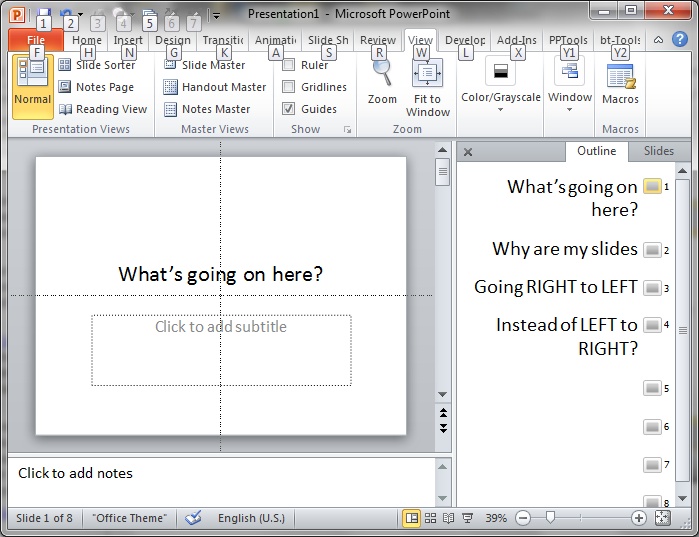This screenshot has width=699, height=537.
Task: Click zoom out minus button
Action: (x=523, y=518)
